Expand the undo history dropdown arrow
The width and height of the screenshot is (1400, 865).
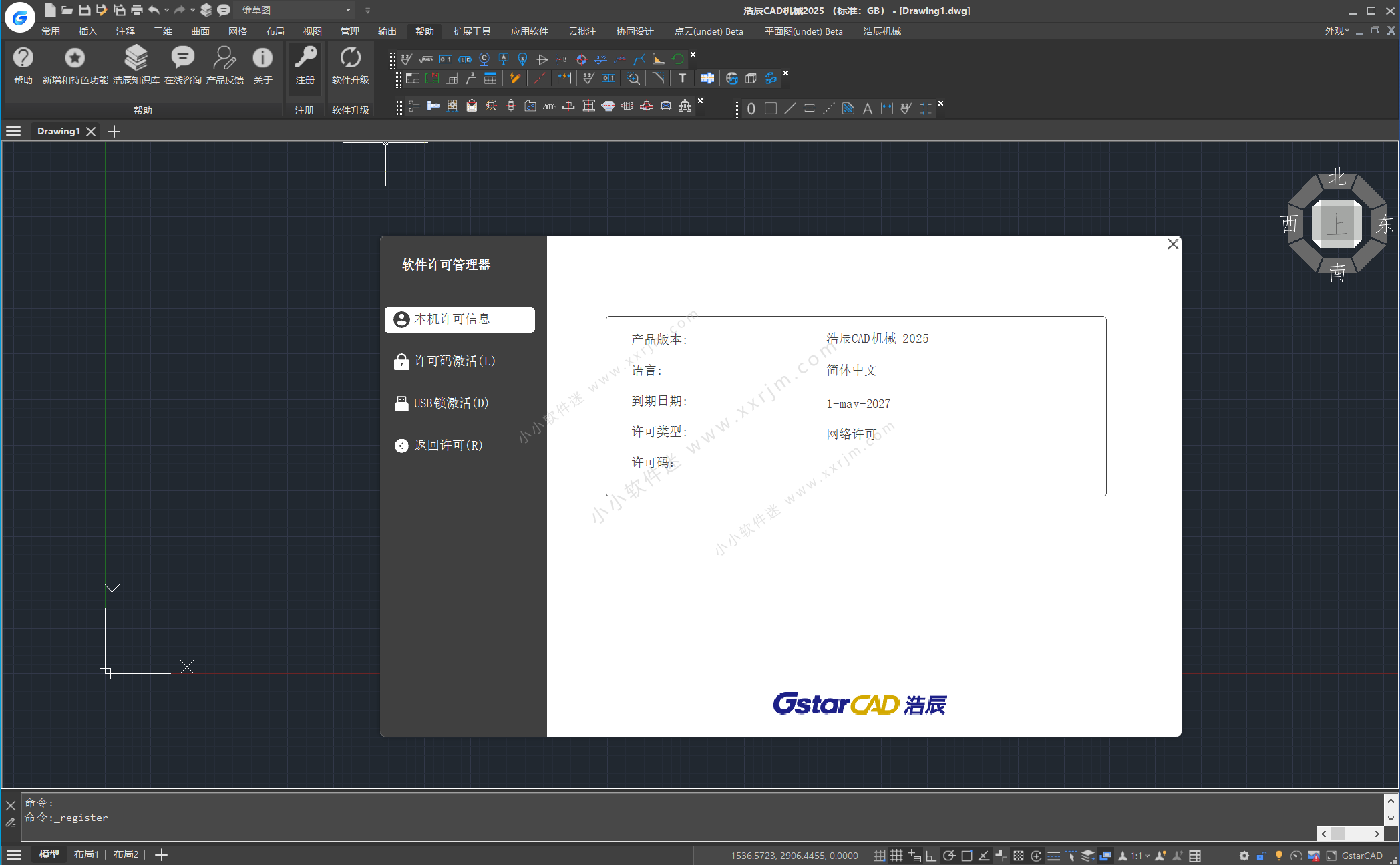[166, 10]
